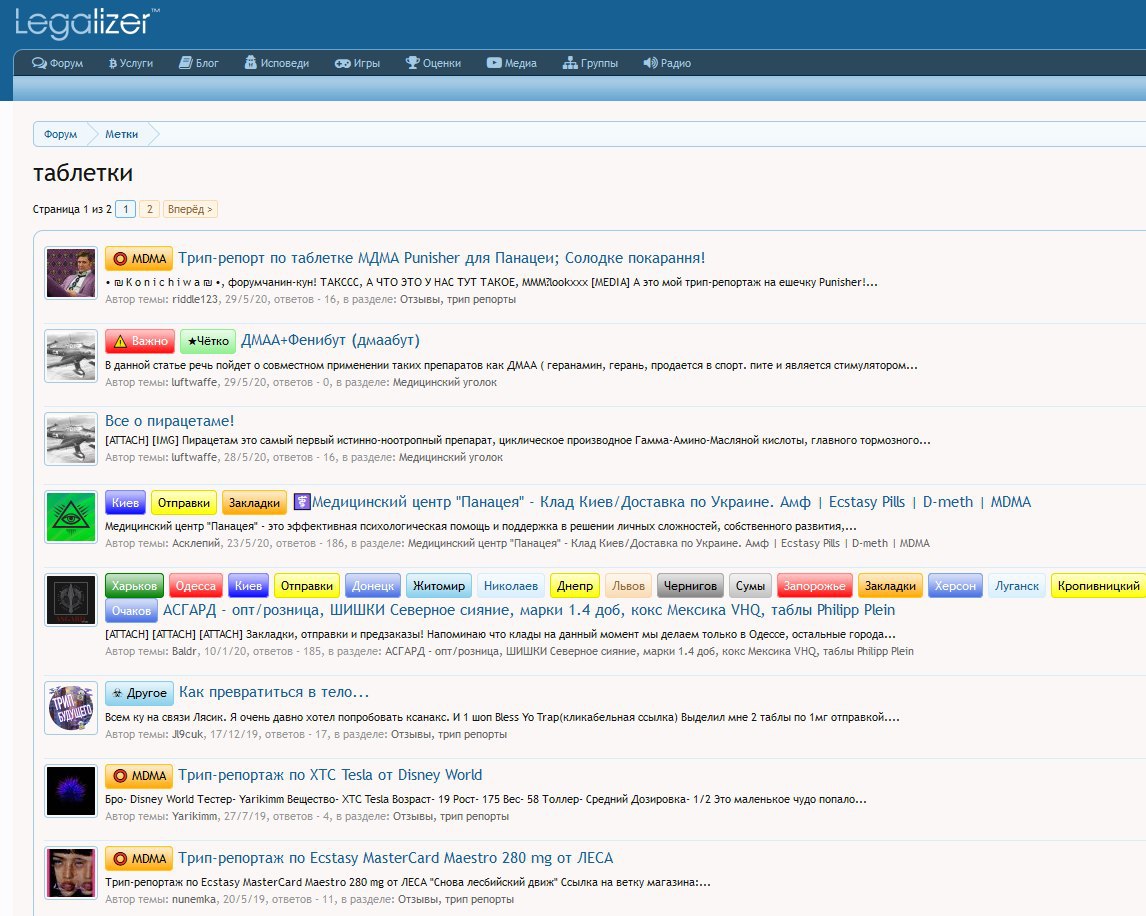
Task: Click author link Асклепий
Action: [x=196, y=544]
